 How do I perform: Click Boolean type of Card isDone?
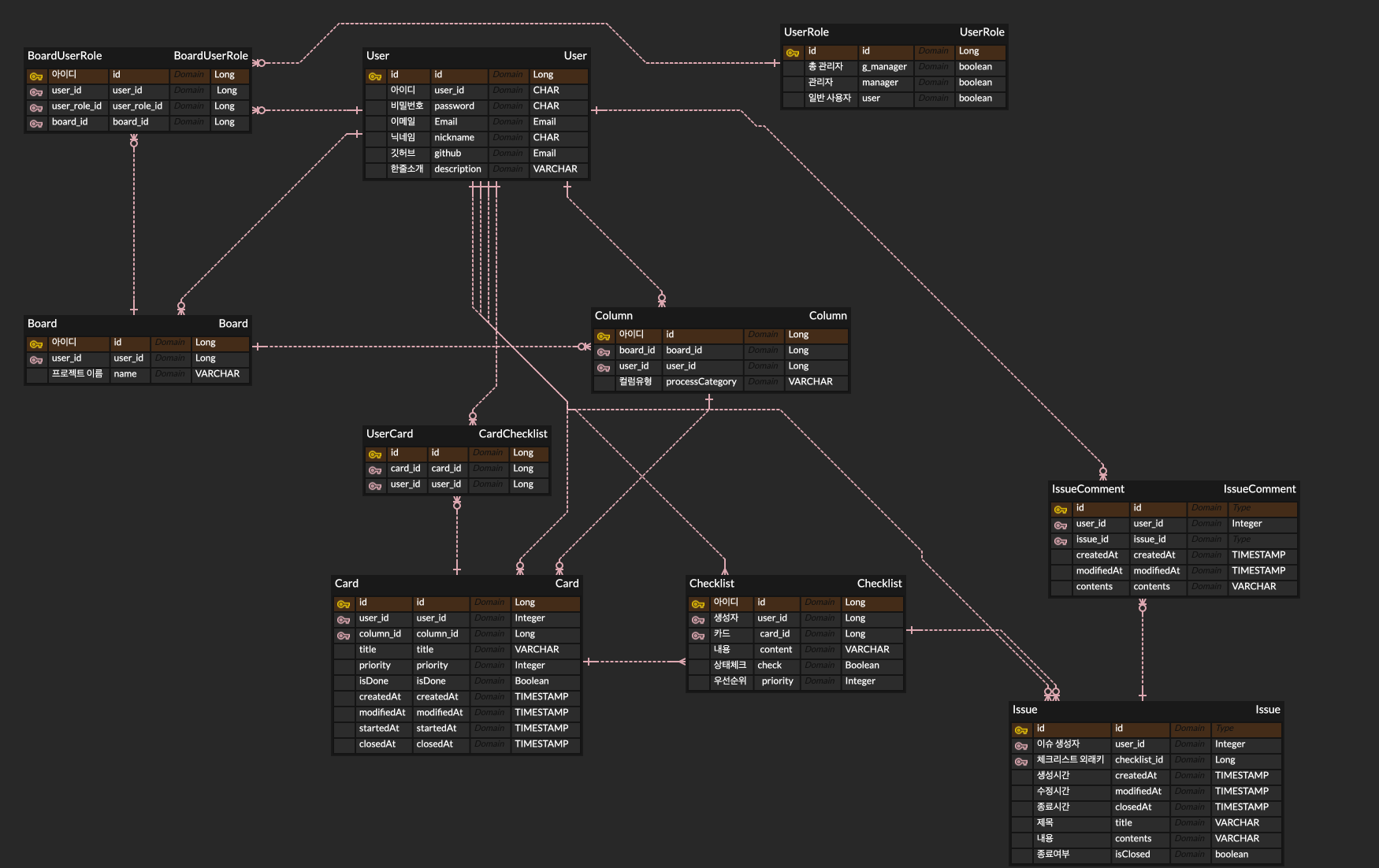532,681
